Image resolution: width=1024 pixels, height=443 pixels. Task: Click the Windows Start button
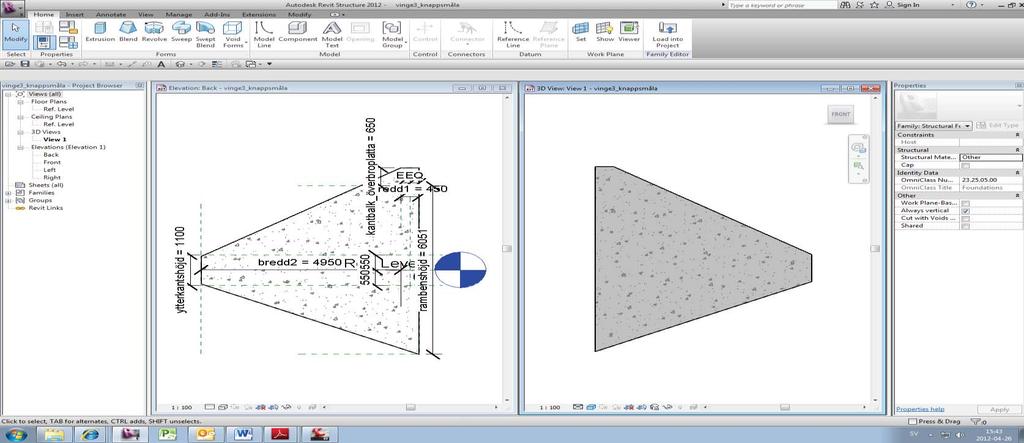click(14, 434)
